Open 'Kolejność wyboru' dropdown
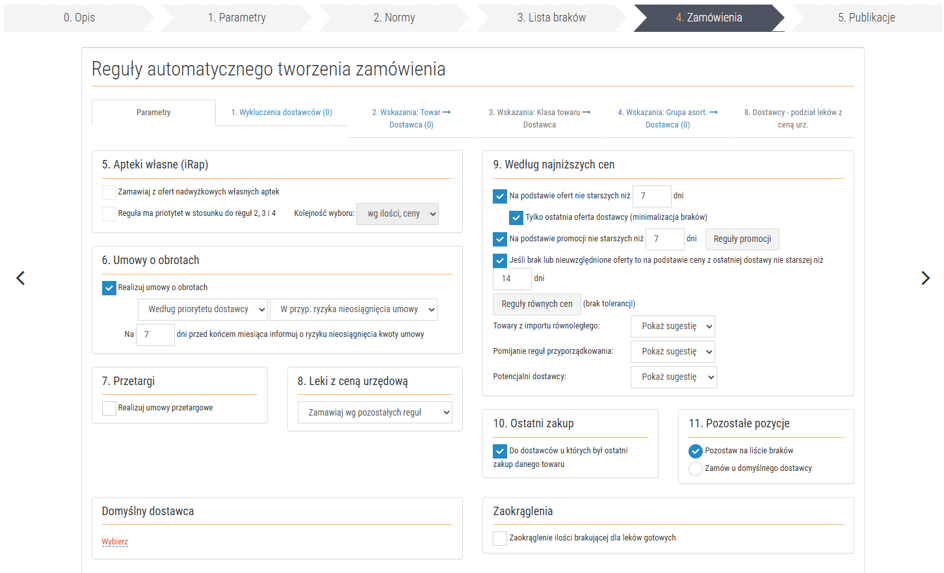944x573 pixels. coord(397,214)
